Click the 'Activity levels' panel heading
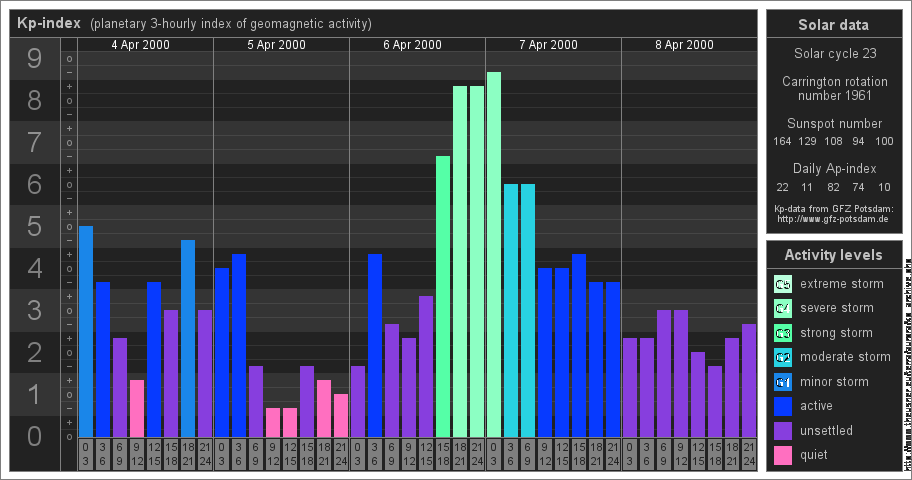The image size is (912, 480). click(833, 255)
